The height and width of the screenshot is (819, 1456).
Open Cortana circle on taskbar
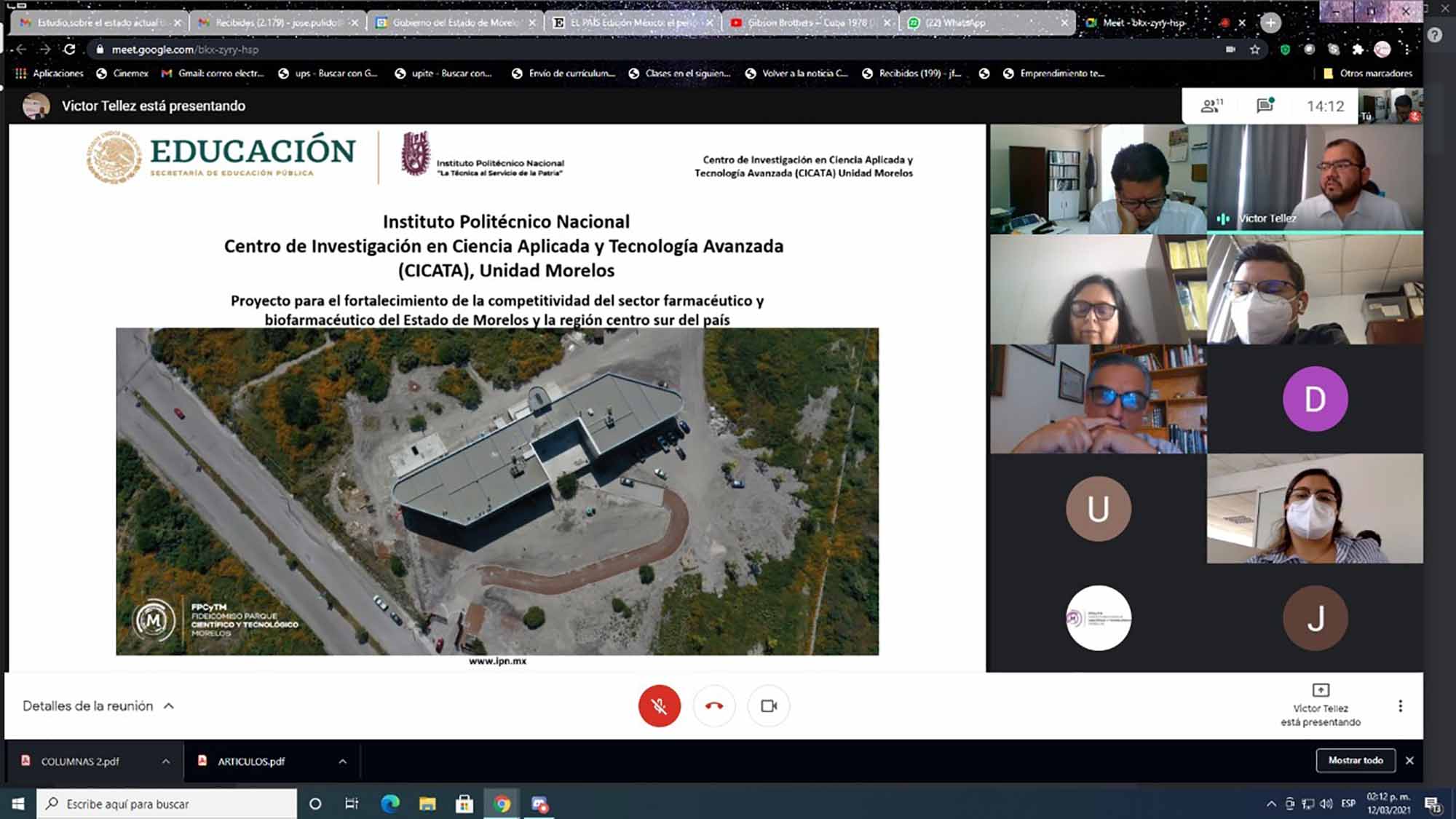point(315,804)
